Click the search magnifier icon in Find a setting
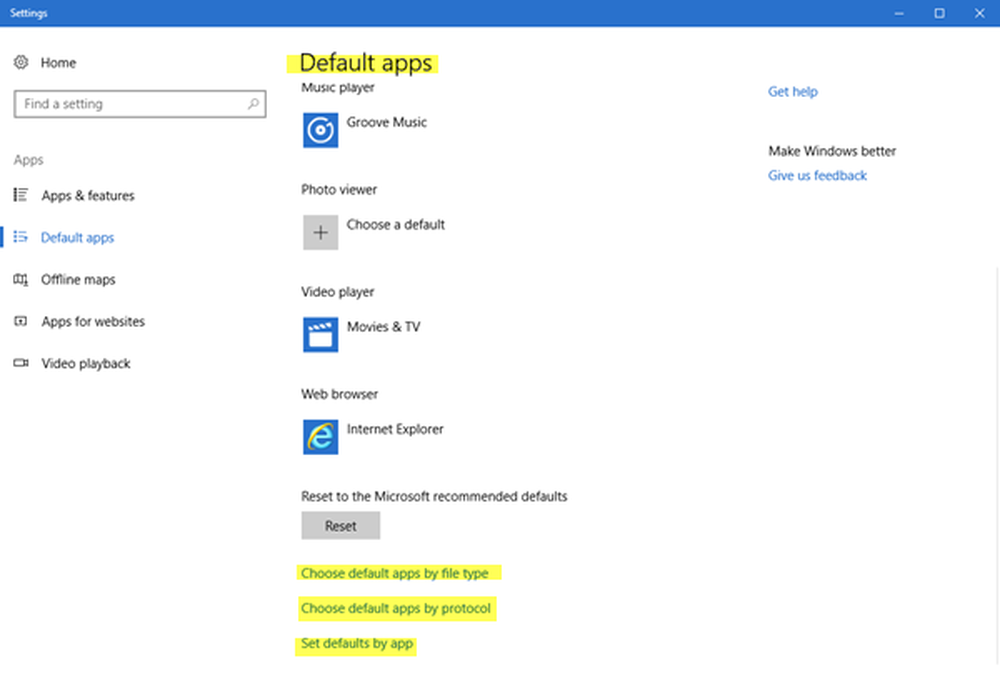1000x688 pixels. [253, 103]
